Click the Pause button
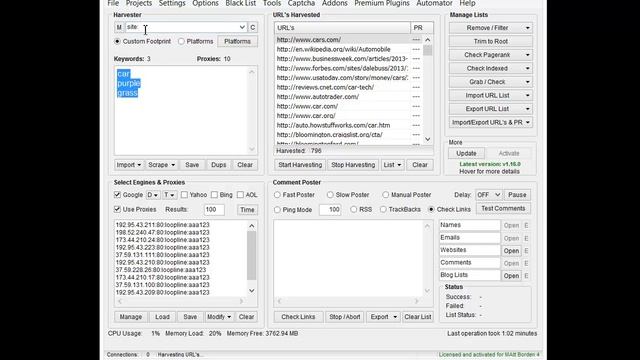 517,195
